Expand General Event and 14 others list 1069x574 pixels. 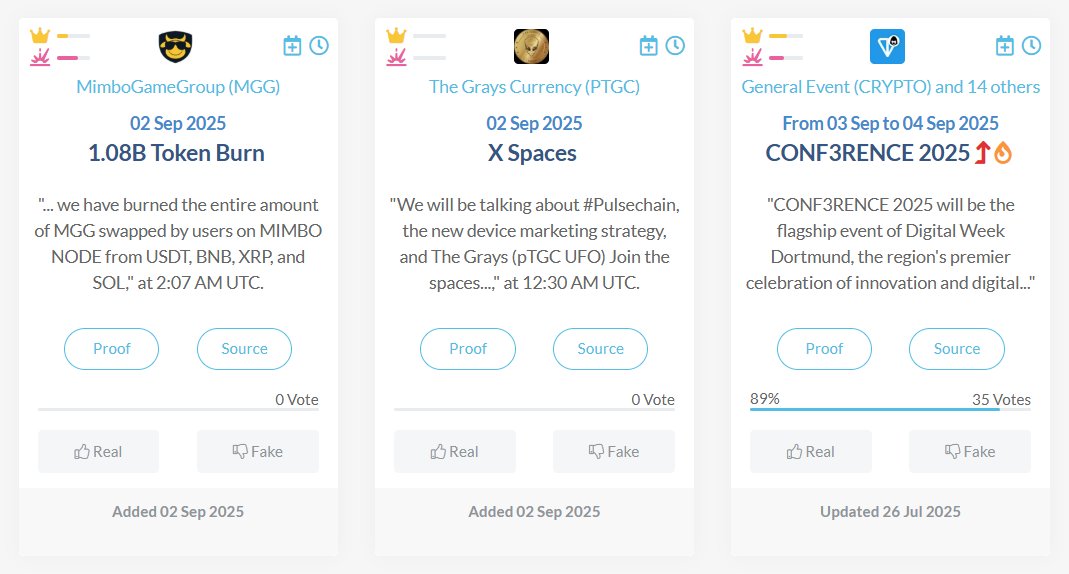pyautogui.click(x=890, y=87)
